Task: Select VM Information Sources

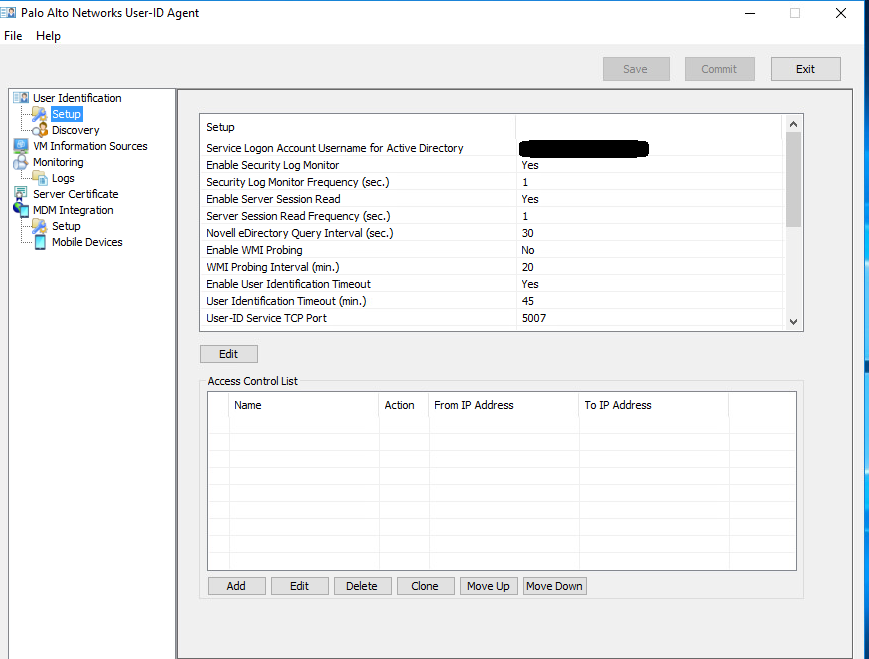Action: click(x=90, y=146)
